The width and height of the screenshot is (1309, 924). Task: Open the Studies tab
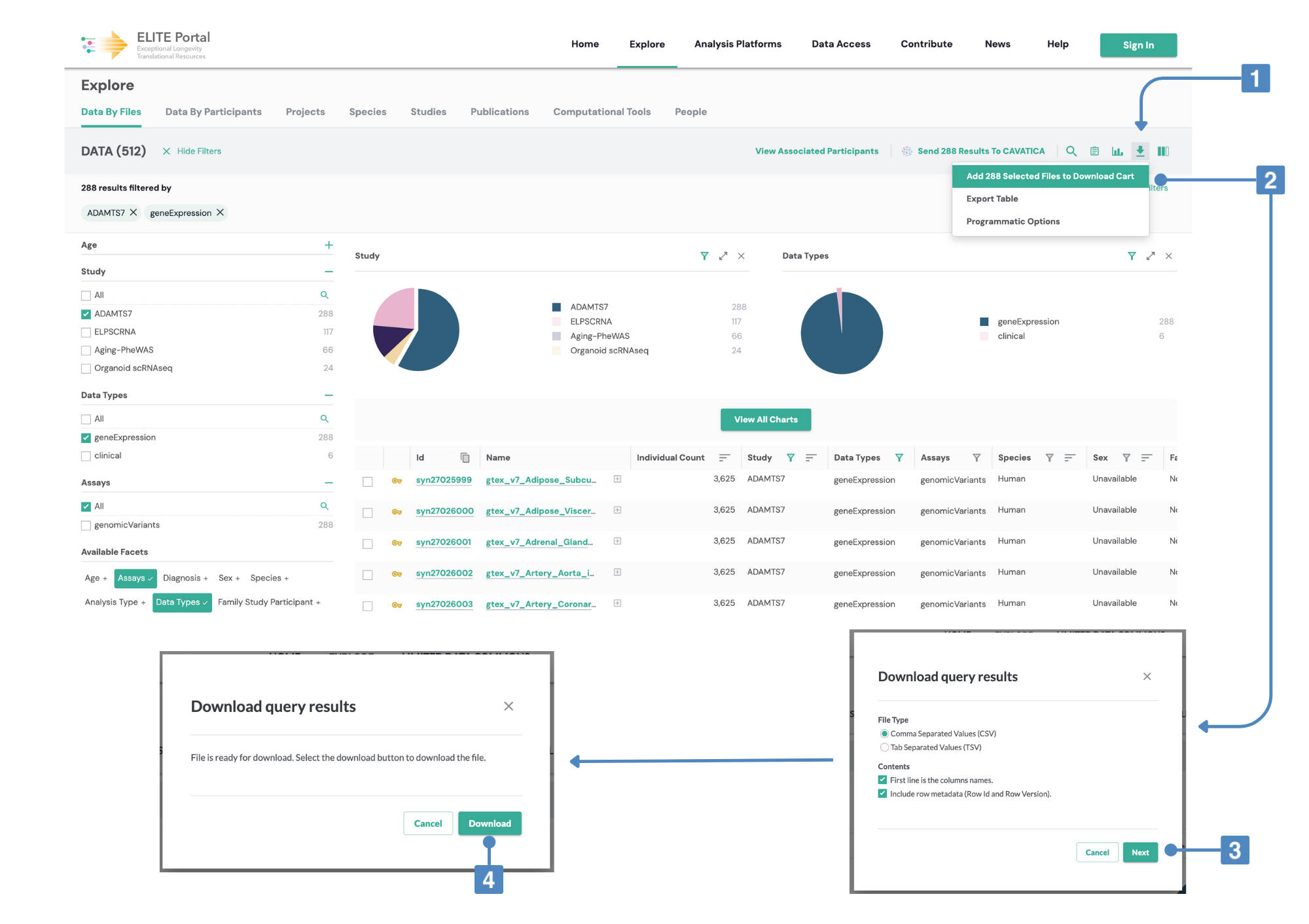[428, 112]
